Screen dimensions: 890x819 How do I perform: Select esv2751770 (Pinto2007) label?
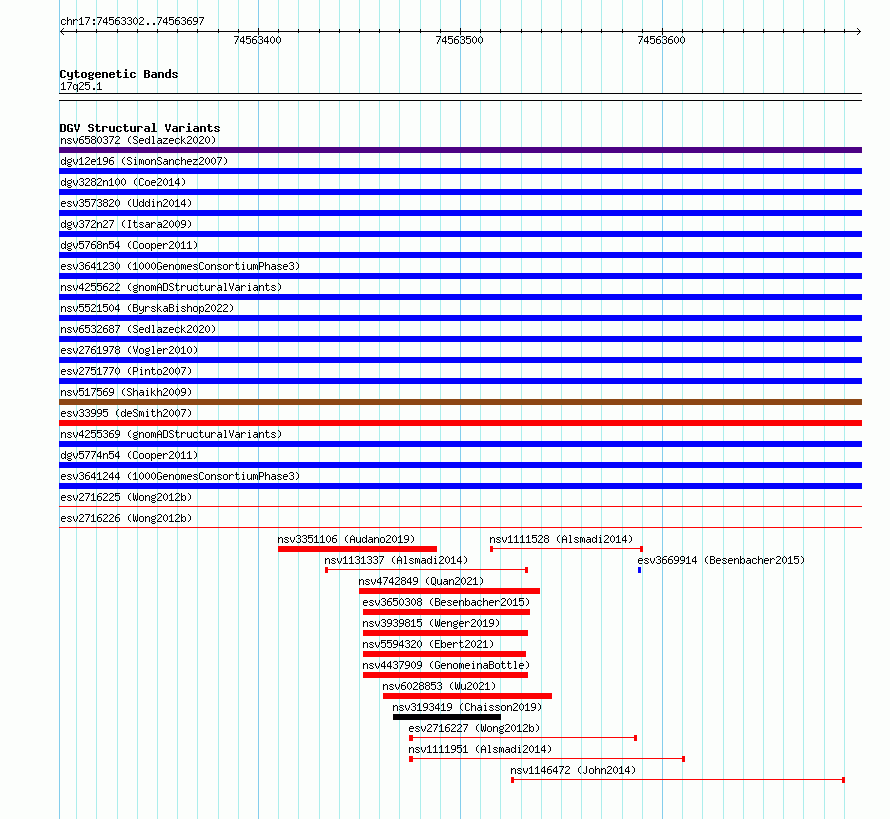click(x=126, y=371)
